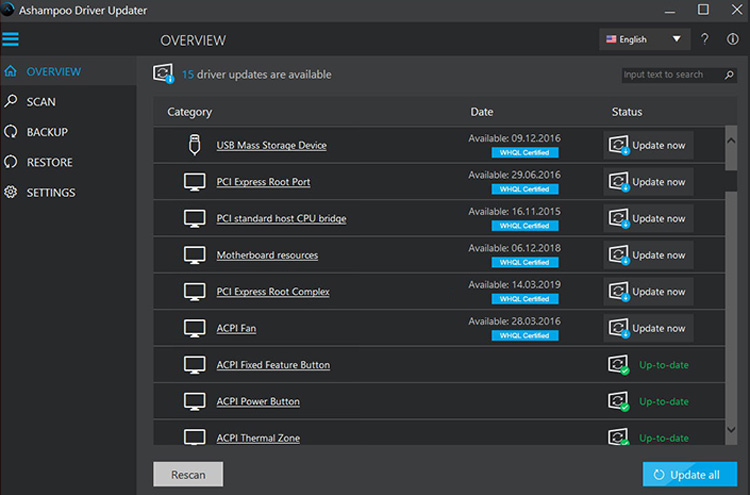750x495 pixels.
Task: Click up-to-date status icon for ACPI Power Button
Action: click(x=618, y=401)
